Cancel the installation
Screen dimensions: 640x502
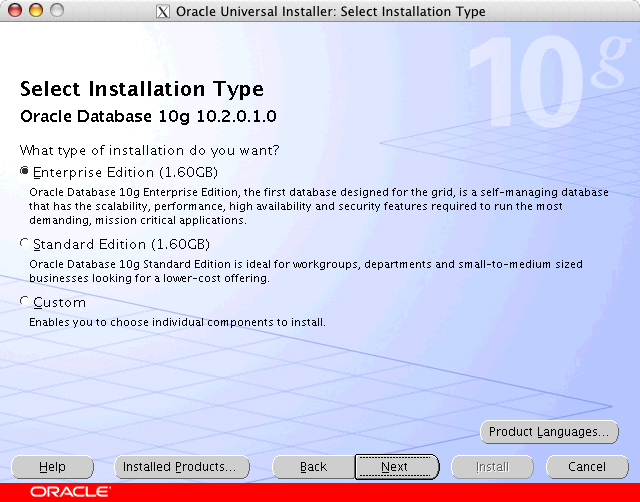tap(587, 467)
